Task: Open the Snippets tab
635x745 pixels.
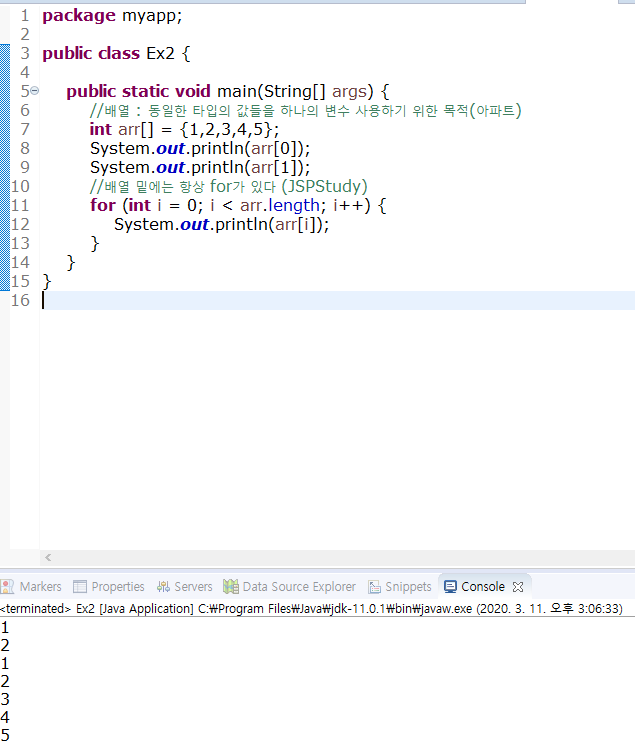Action: (x=408, y=587)
